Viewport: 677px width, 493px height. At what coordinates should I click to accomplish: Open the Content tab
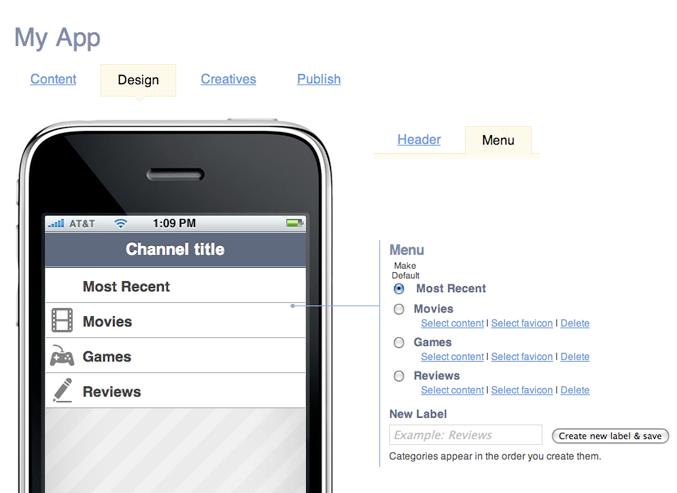click(53, 79)
